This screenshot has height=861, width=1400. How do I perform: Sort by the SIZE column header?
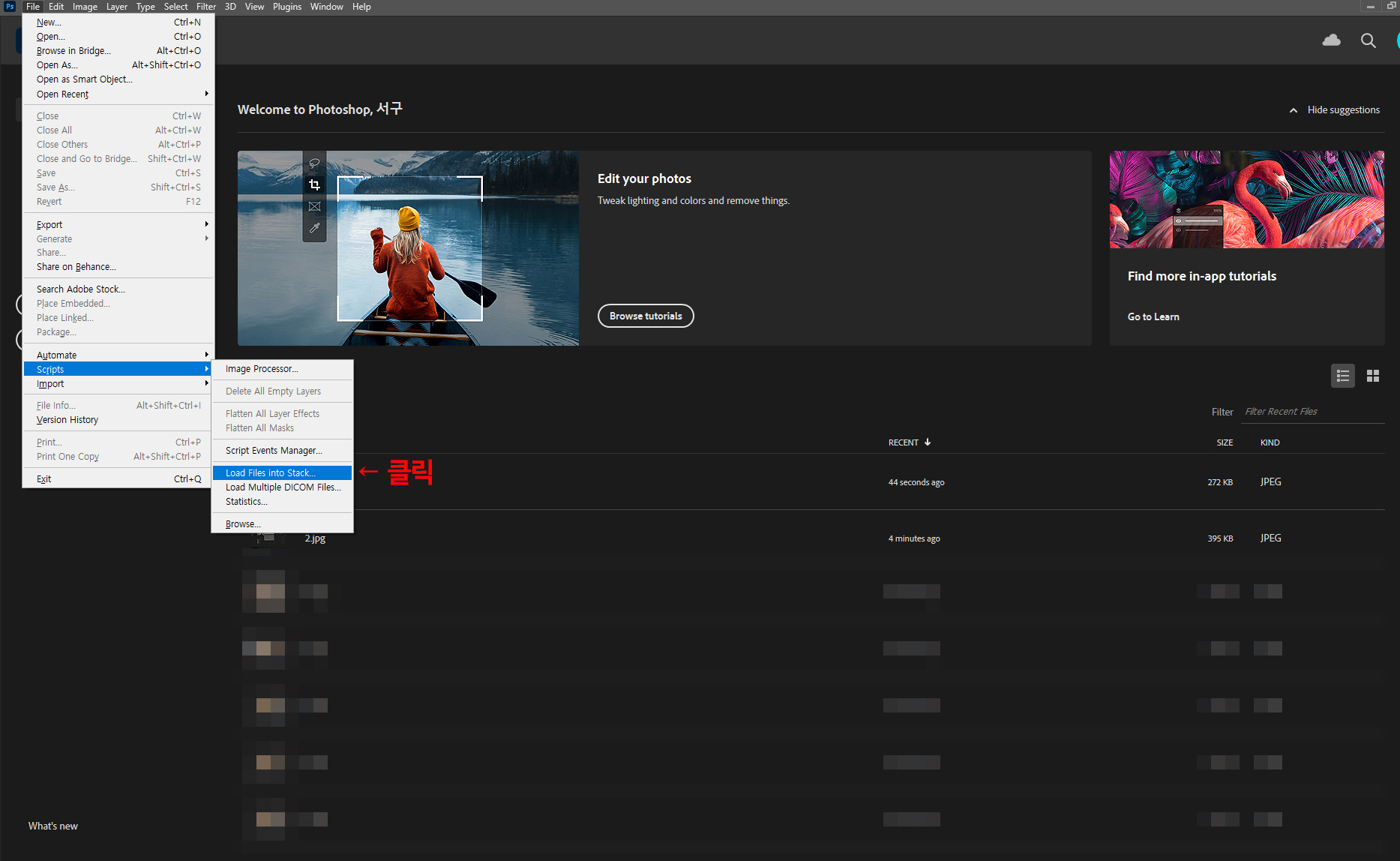click(x=1225, y=442)
